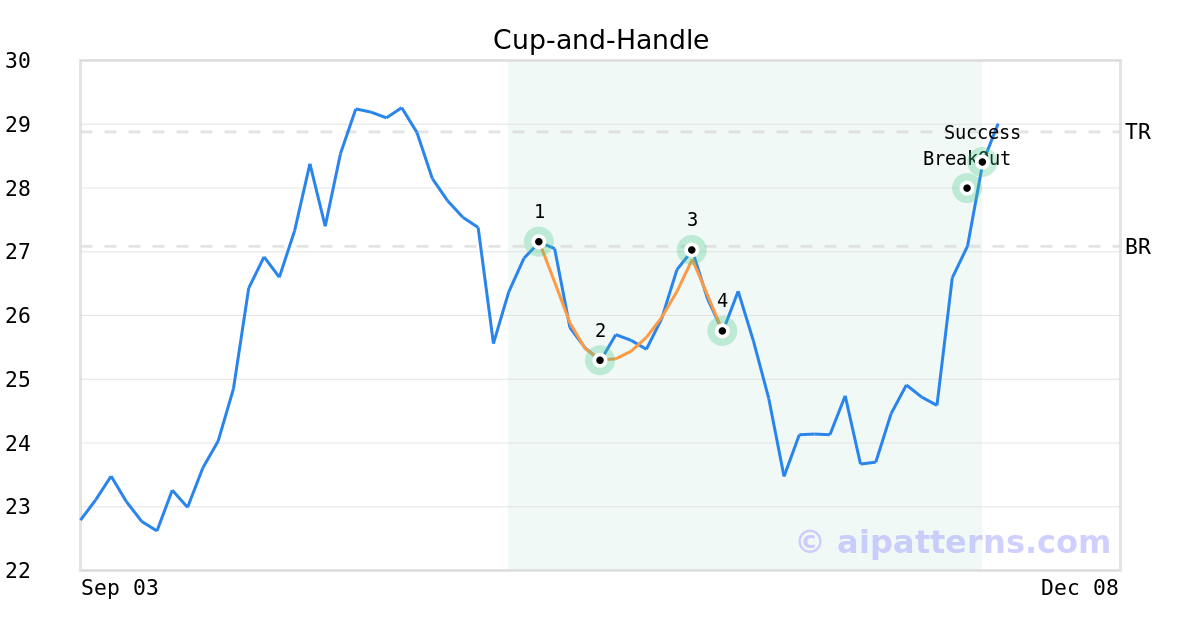1200x630 pixels.
Task: Click pattern point marker 3
Action: [691, 250]
